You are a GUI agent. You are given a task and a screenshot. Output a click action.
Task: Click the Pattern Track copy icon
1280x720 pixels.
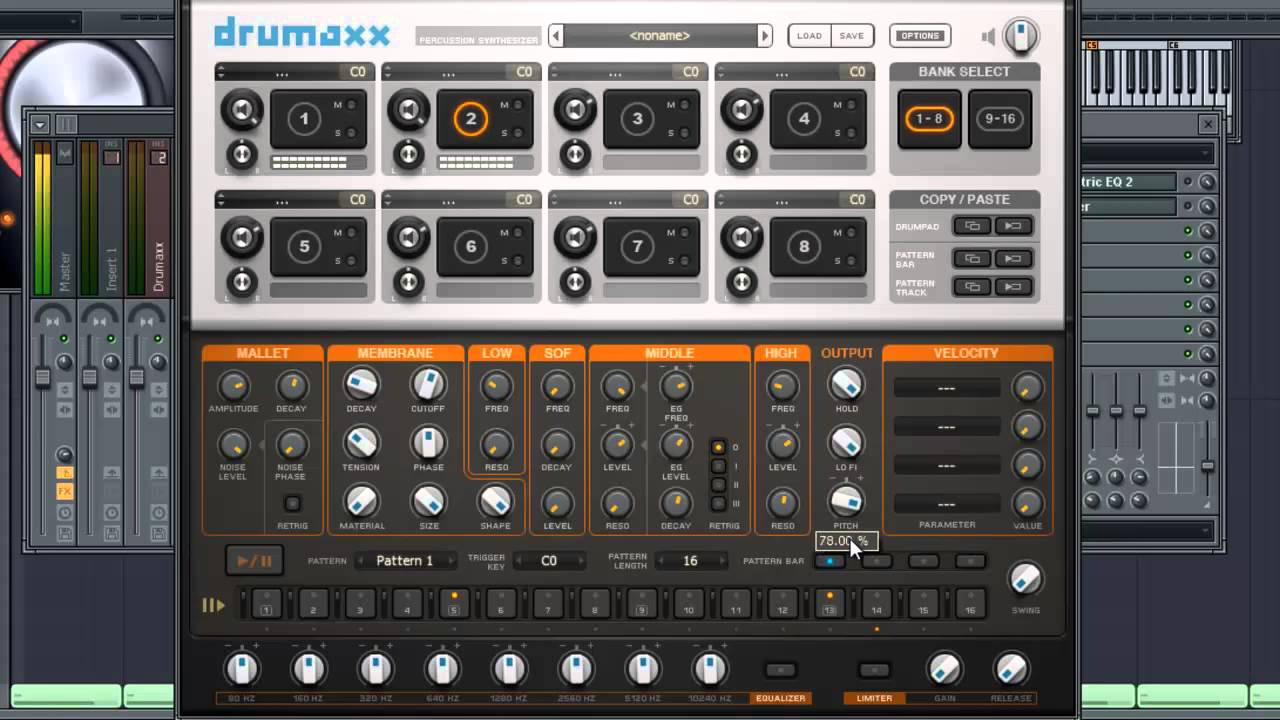click(x=971, y=287)
